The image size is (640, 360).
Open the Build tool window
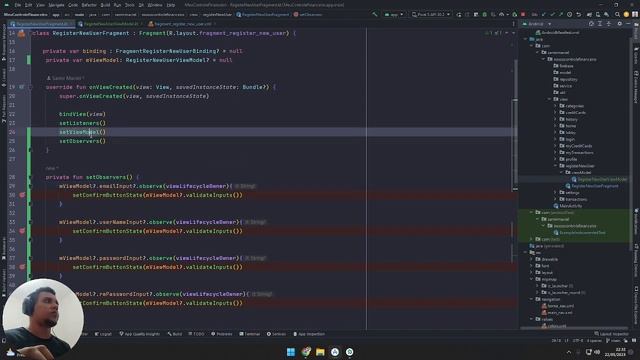(x=175, y=334)
